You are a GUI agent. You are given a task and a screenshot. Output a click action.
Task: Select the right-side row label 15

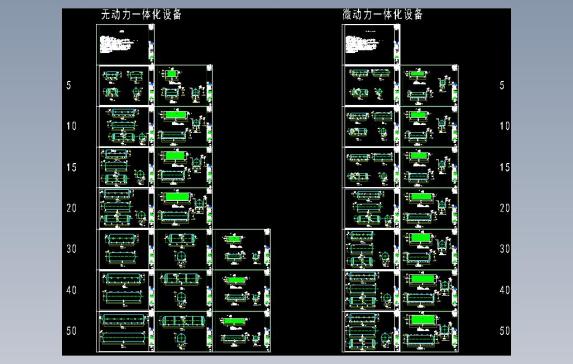click(505, 167)
